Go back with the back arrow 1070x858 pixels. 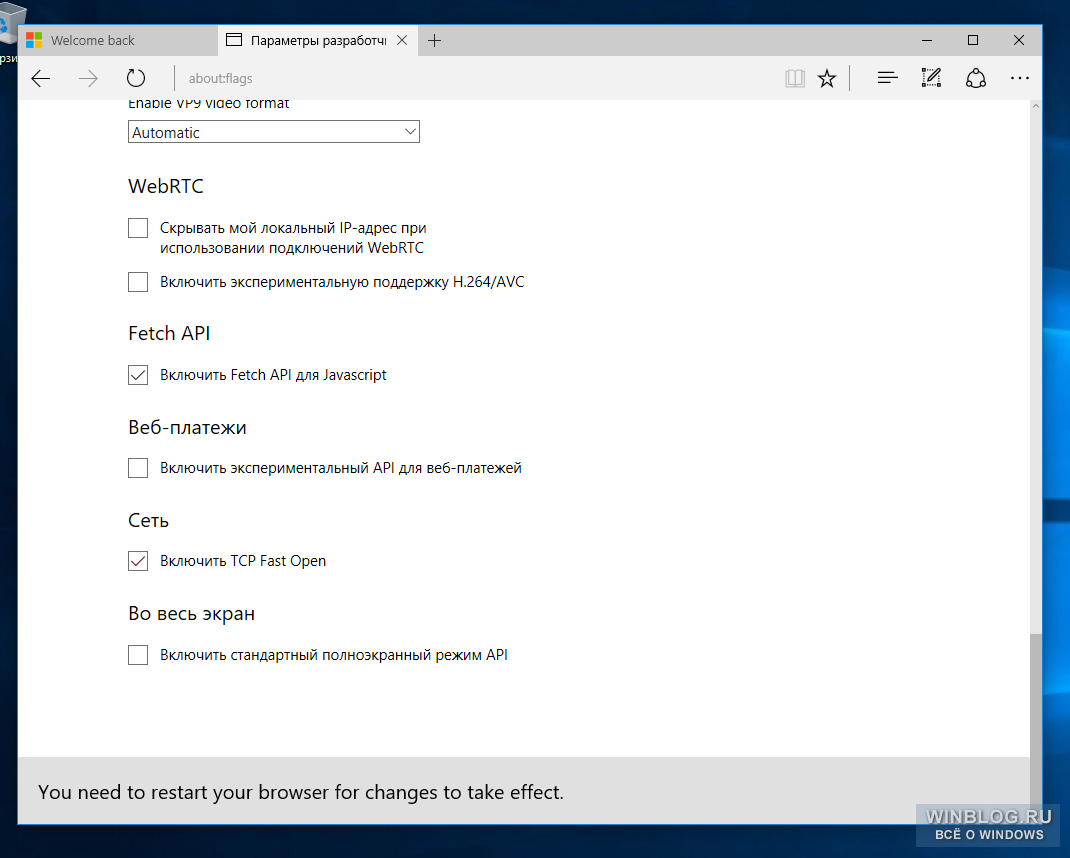click(41, 78)
